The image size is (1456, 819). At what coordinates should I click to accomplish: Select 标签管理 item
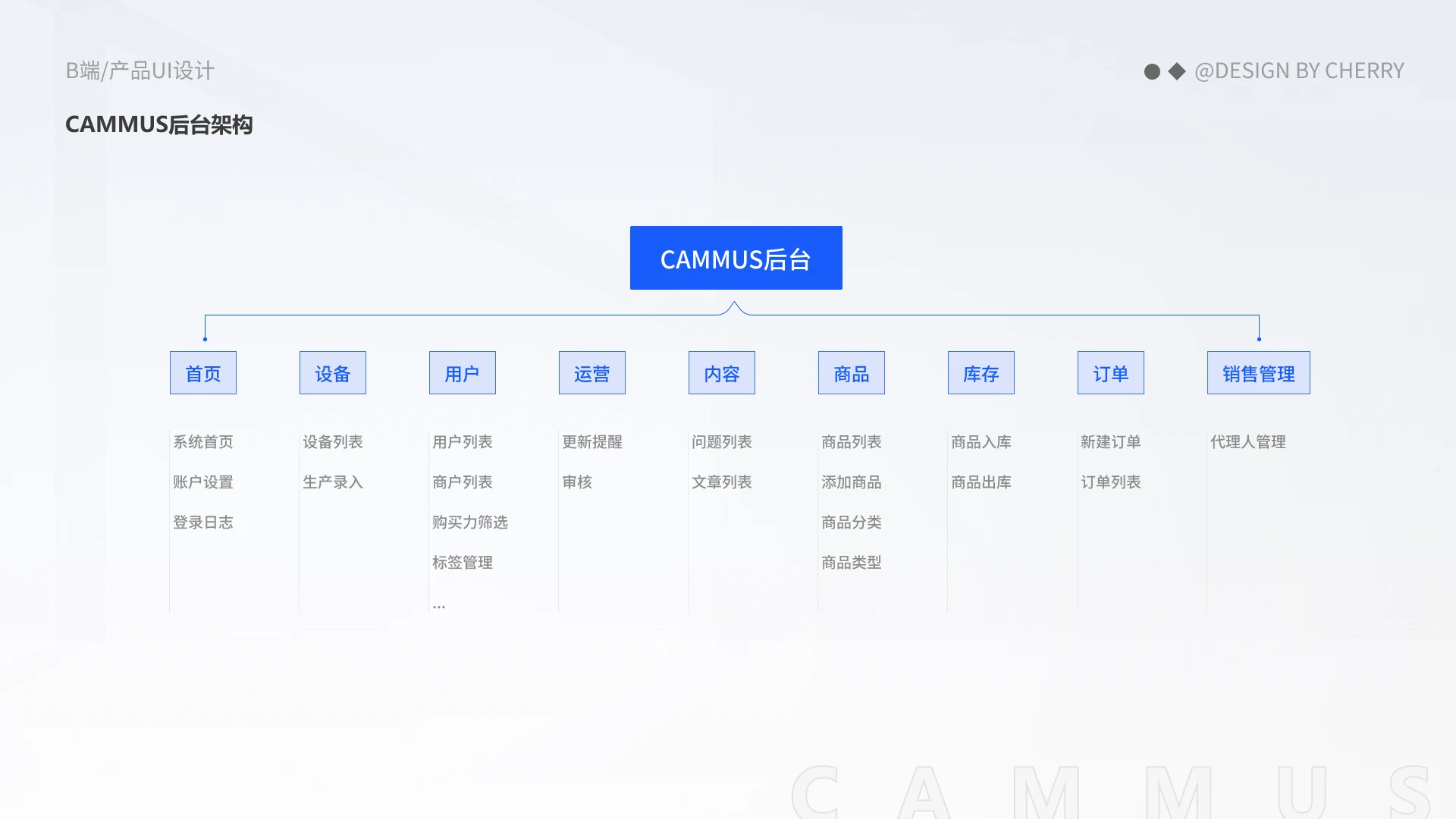(463, 563)
